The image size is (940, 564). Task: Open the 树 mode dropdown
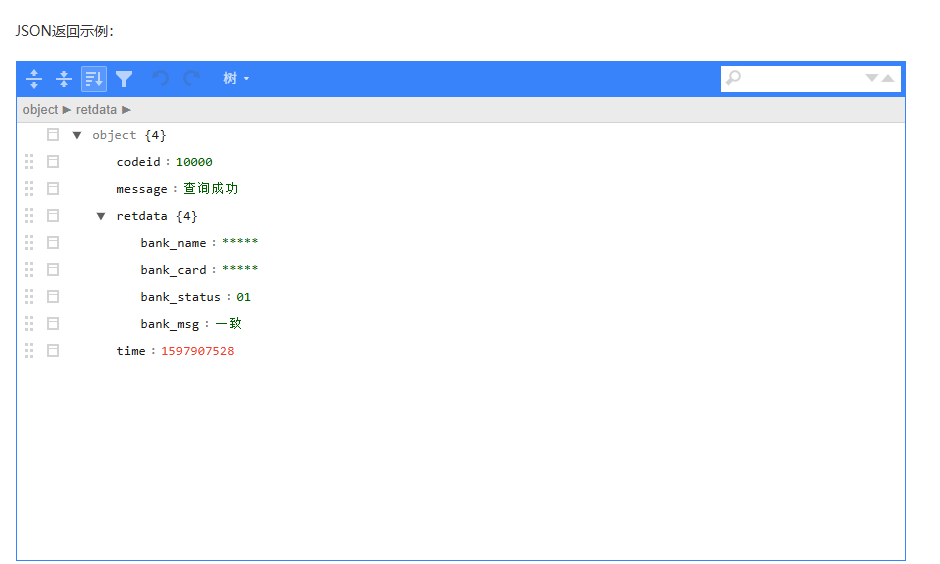click(236, 79)
